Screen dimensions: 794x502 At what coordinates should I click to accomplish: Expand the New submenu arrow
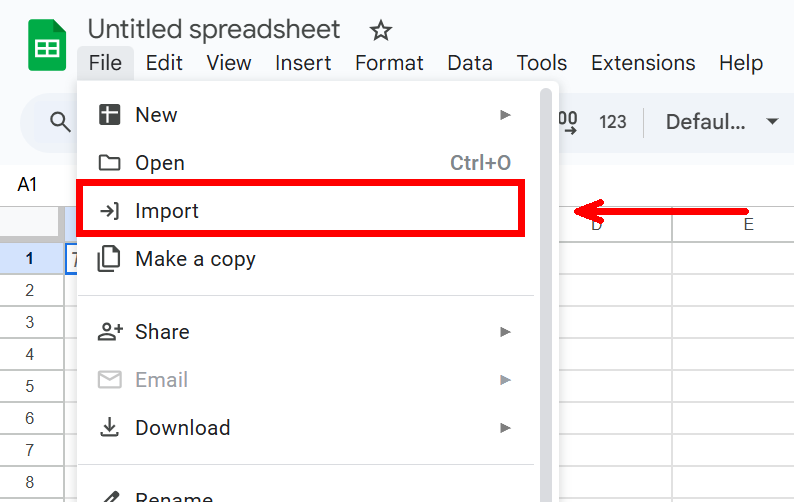[x=506, y=115]
